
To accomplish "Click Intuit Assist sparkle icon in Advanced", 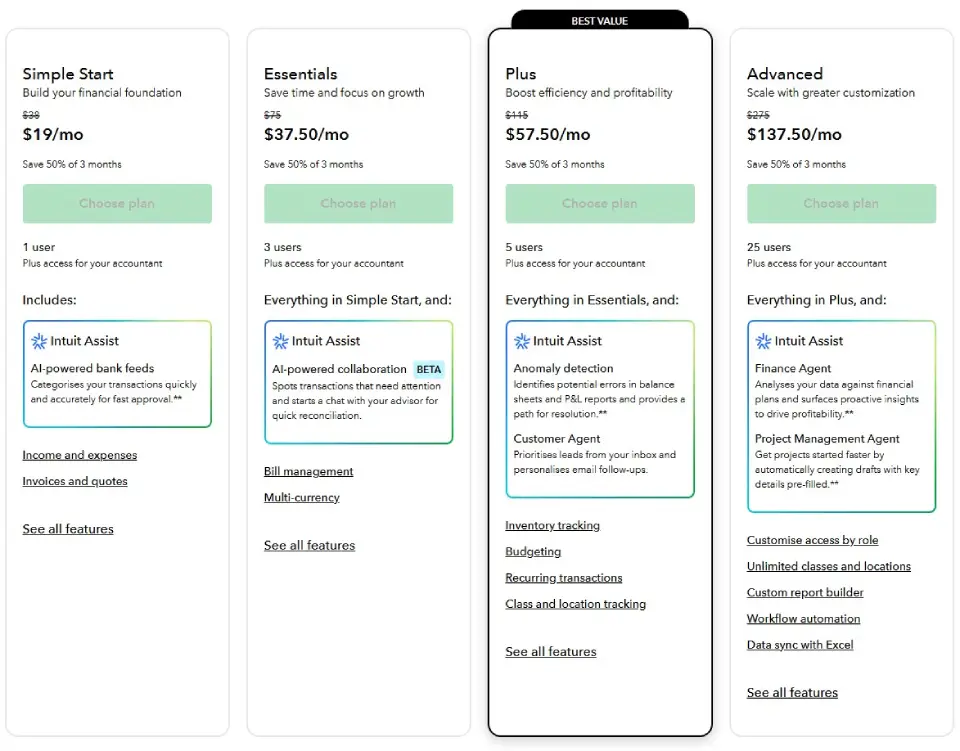I will [763, 341].
